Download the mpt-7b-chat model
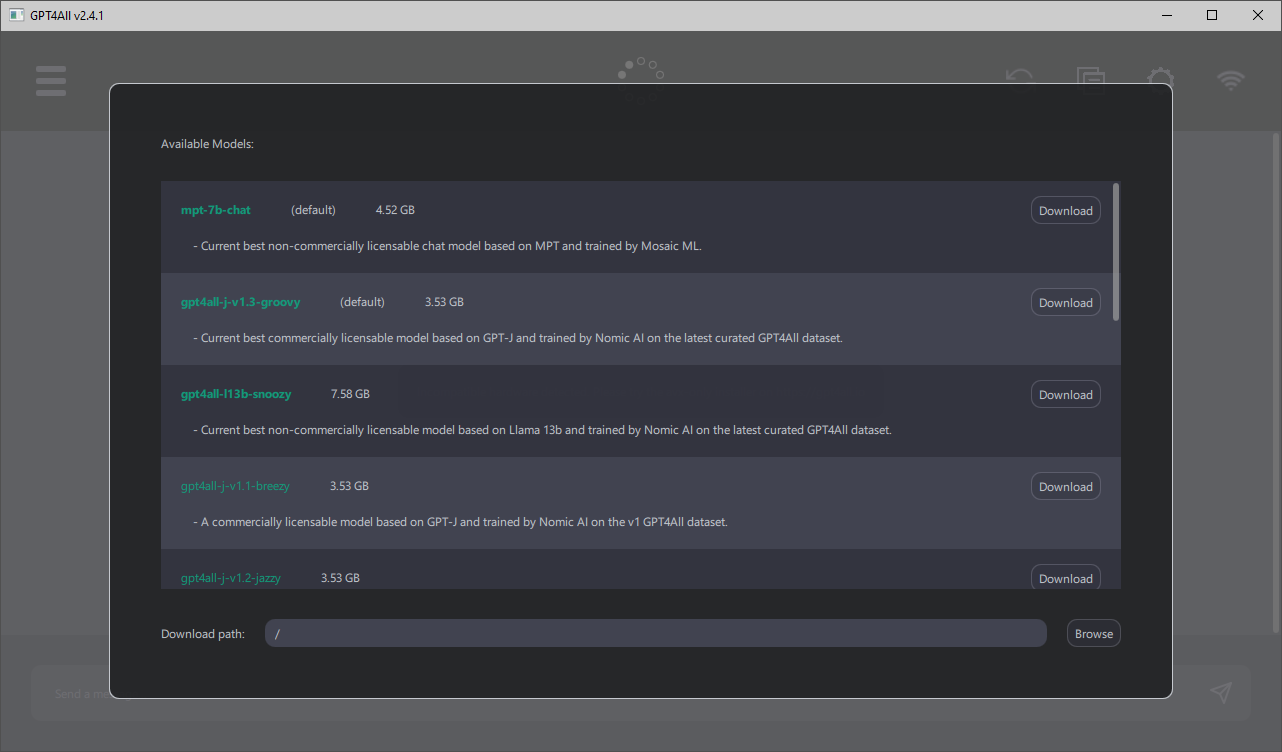Screen dimensions: 1282x752 pos(1065,210)
